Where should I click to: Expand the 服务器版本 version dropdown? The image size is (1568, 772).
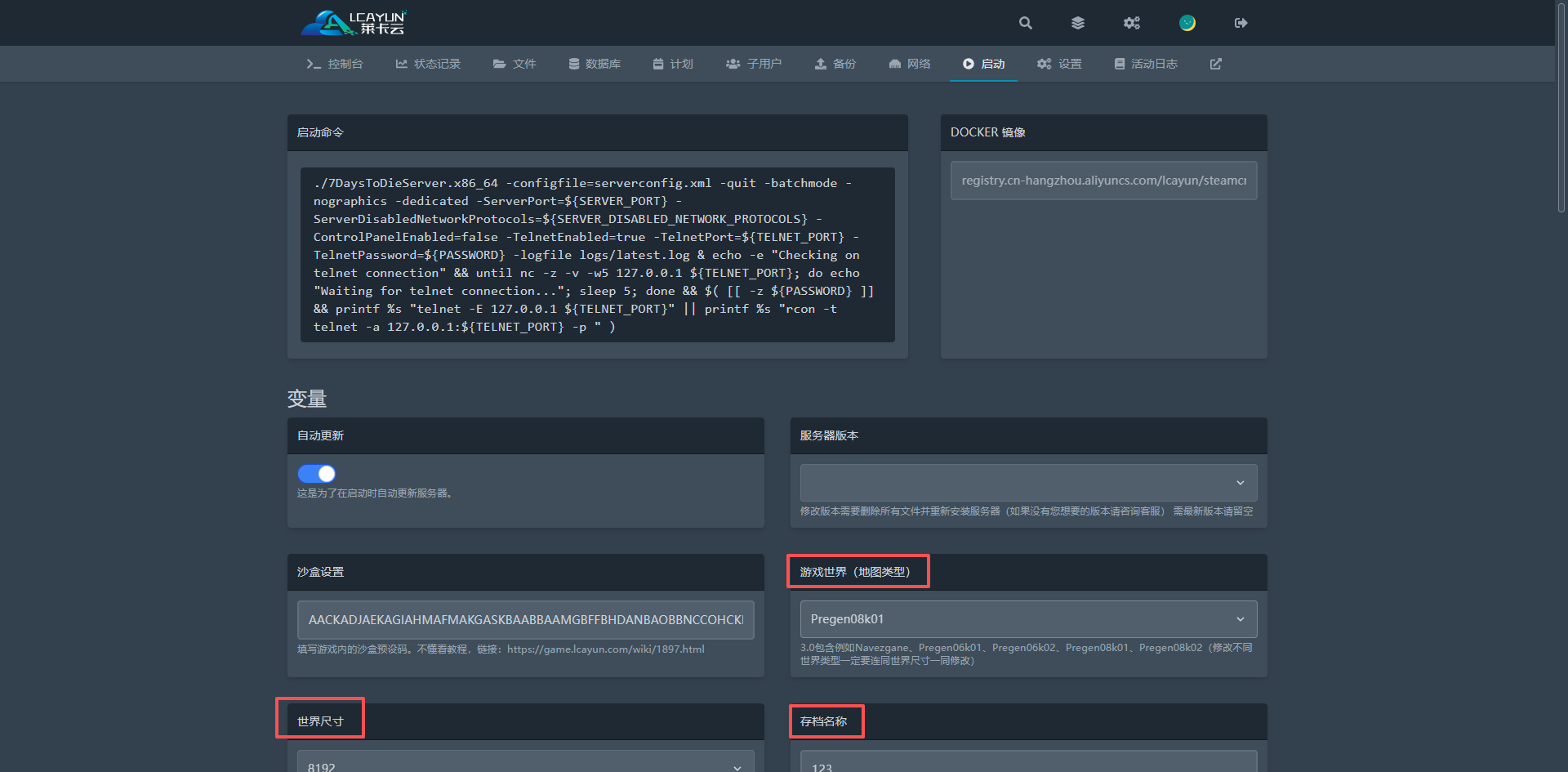pyautogui.click(x=1029, y=483)
